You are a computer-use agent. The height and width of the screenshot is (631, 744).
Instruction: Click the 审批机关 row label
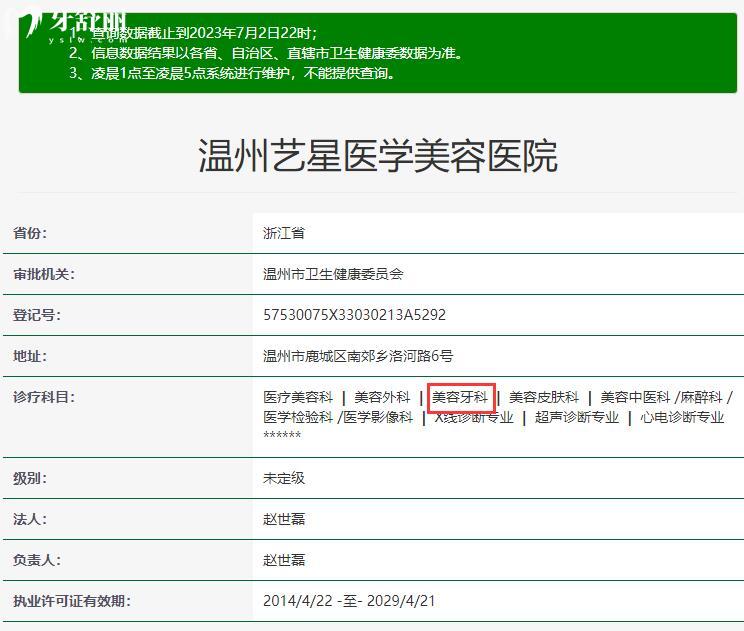(x=44, y=274)
